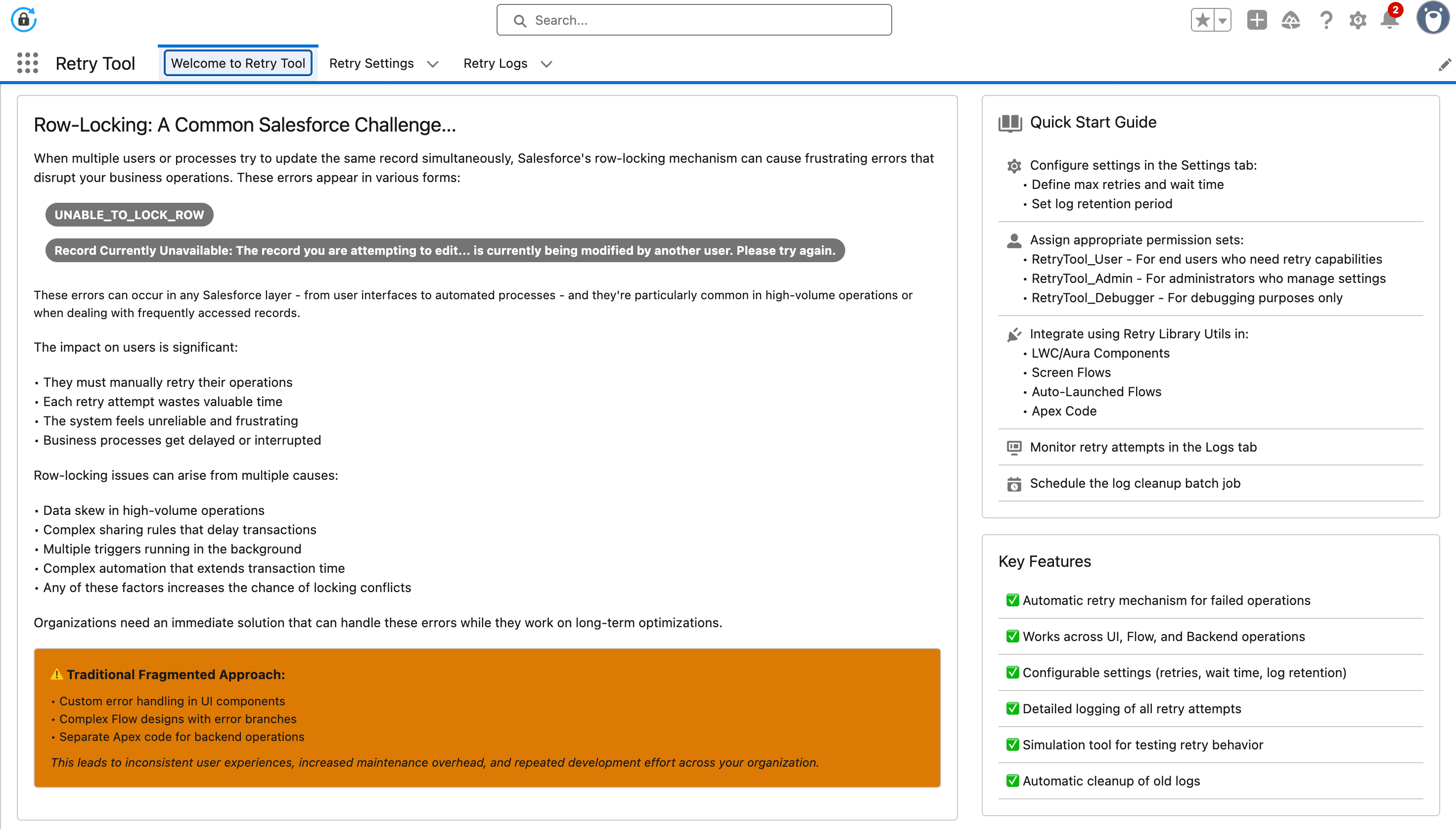Click 'Integrate using Retry Library Utils in:'
The height and width of the screenshot is (829, 1456).
coord(1139,334)
